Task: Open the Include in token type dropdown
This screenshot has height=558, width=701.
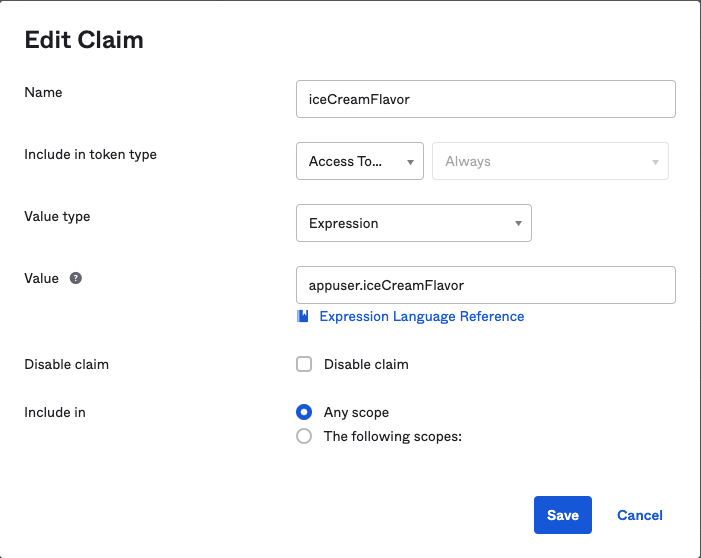Action: [359, 161]
